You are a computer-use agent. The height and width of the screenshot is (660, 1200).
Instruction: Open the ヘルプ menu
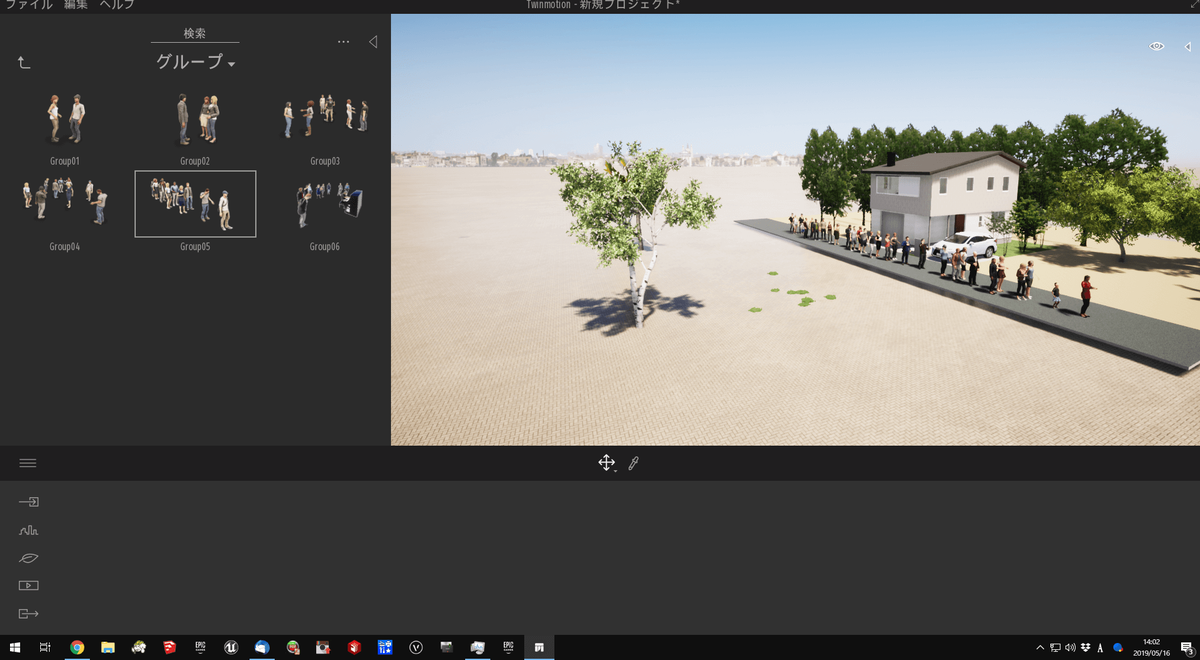click(x=117, y=5)
